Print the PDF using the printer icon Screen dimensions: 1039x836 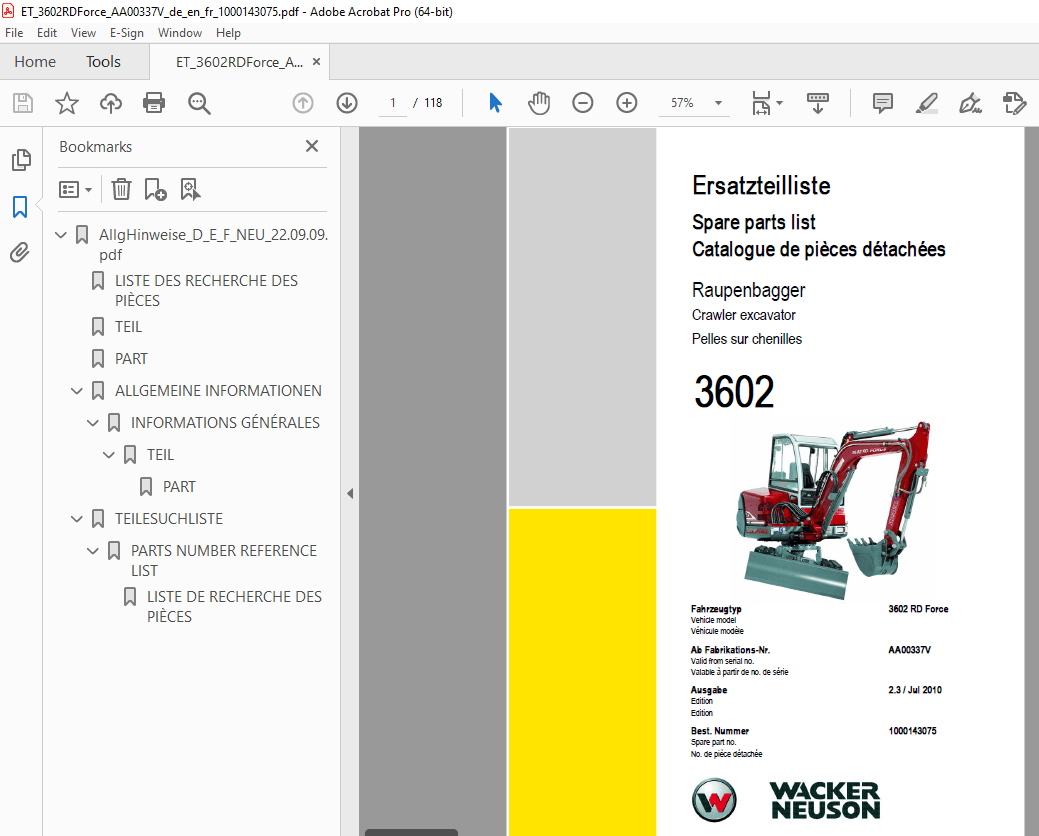coord(155,102)
